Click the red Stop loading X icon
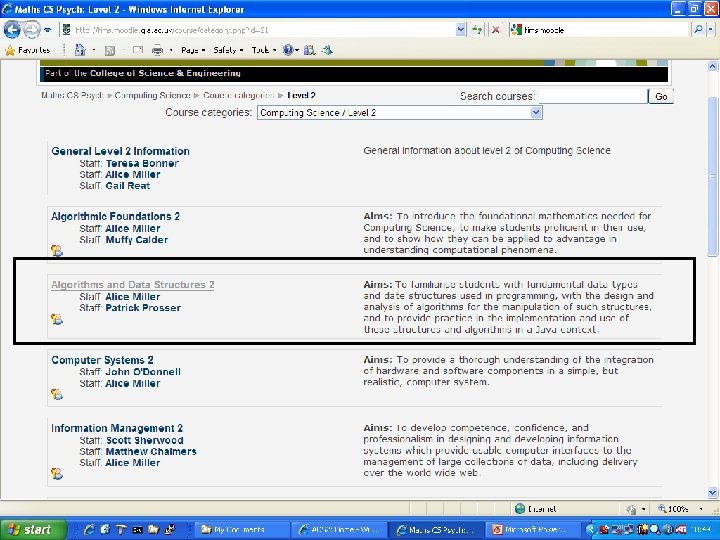The width and height of the screenshot is (720, 540). pyautogui.click(x=495, y=30)
